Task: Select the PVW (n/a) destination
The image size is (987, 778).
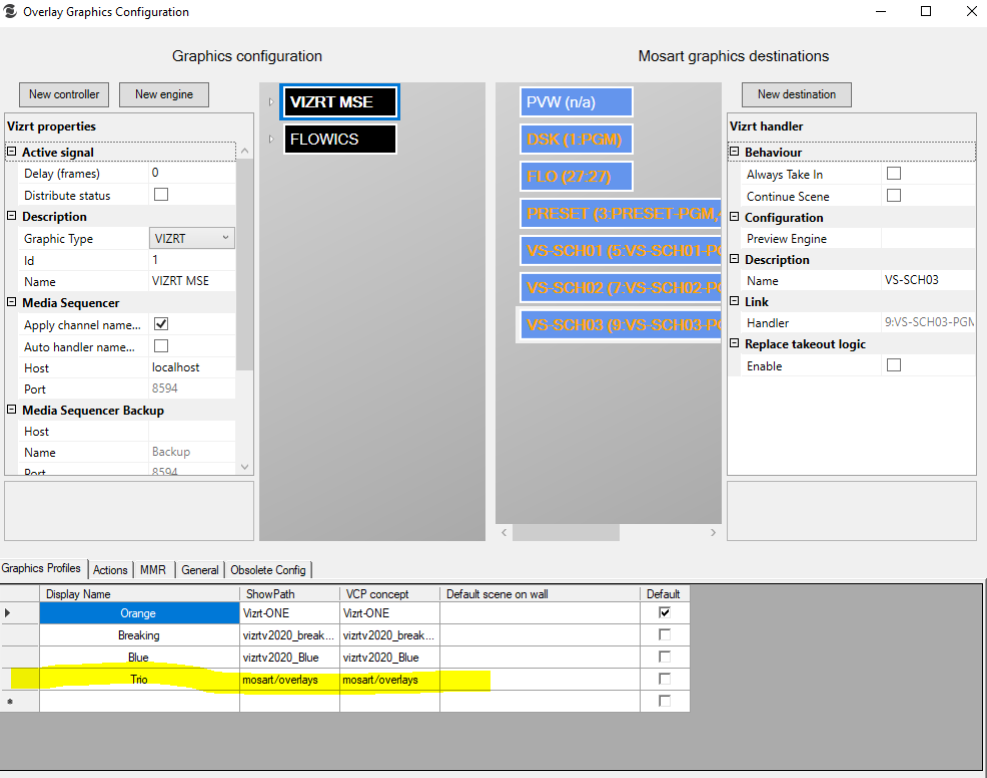Action: [x=576, y=102]
